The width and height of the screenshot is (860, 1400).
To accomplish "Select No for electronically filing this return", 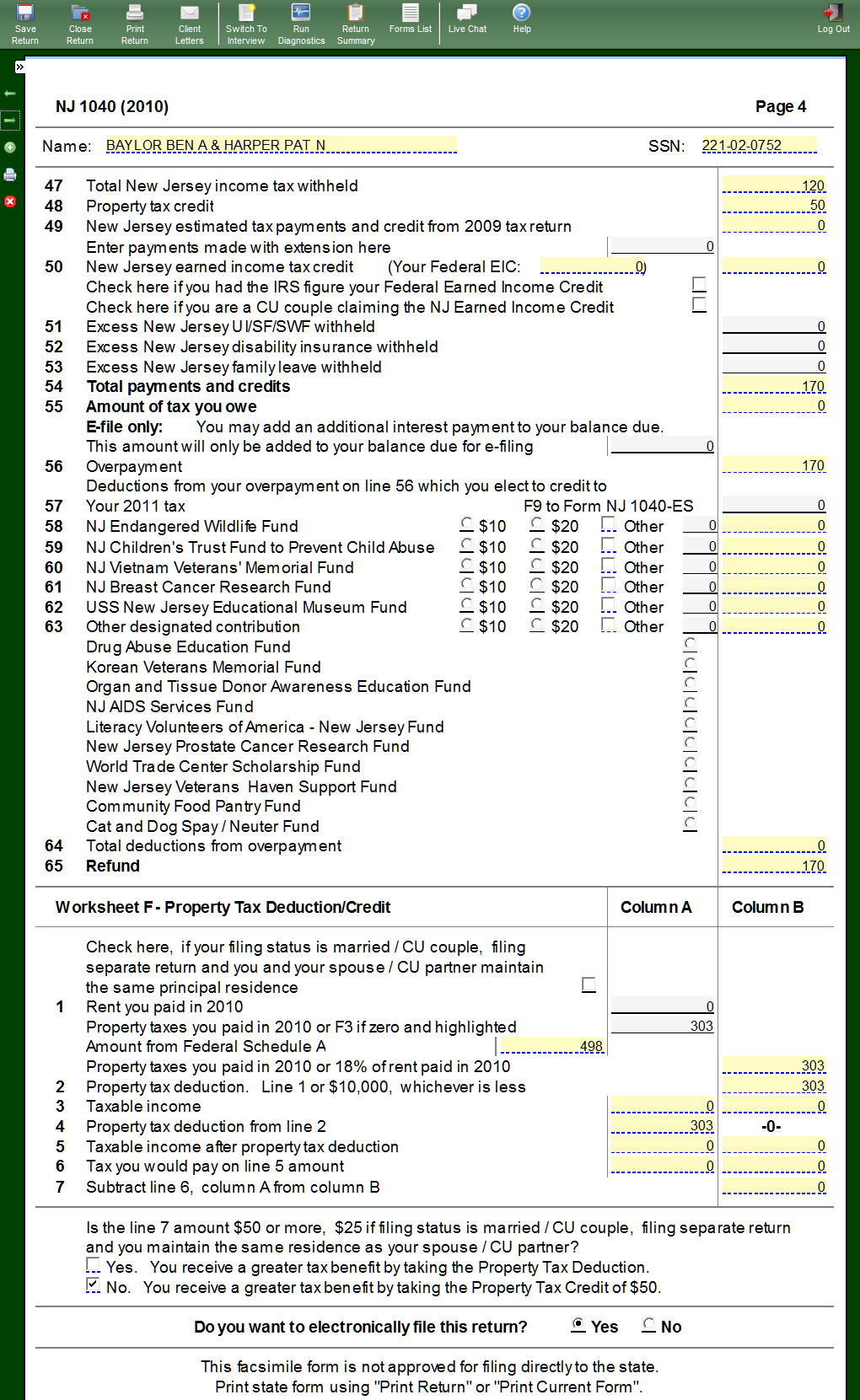I will coord(648,1325).
